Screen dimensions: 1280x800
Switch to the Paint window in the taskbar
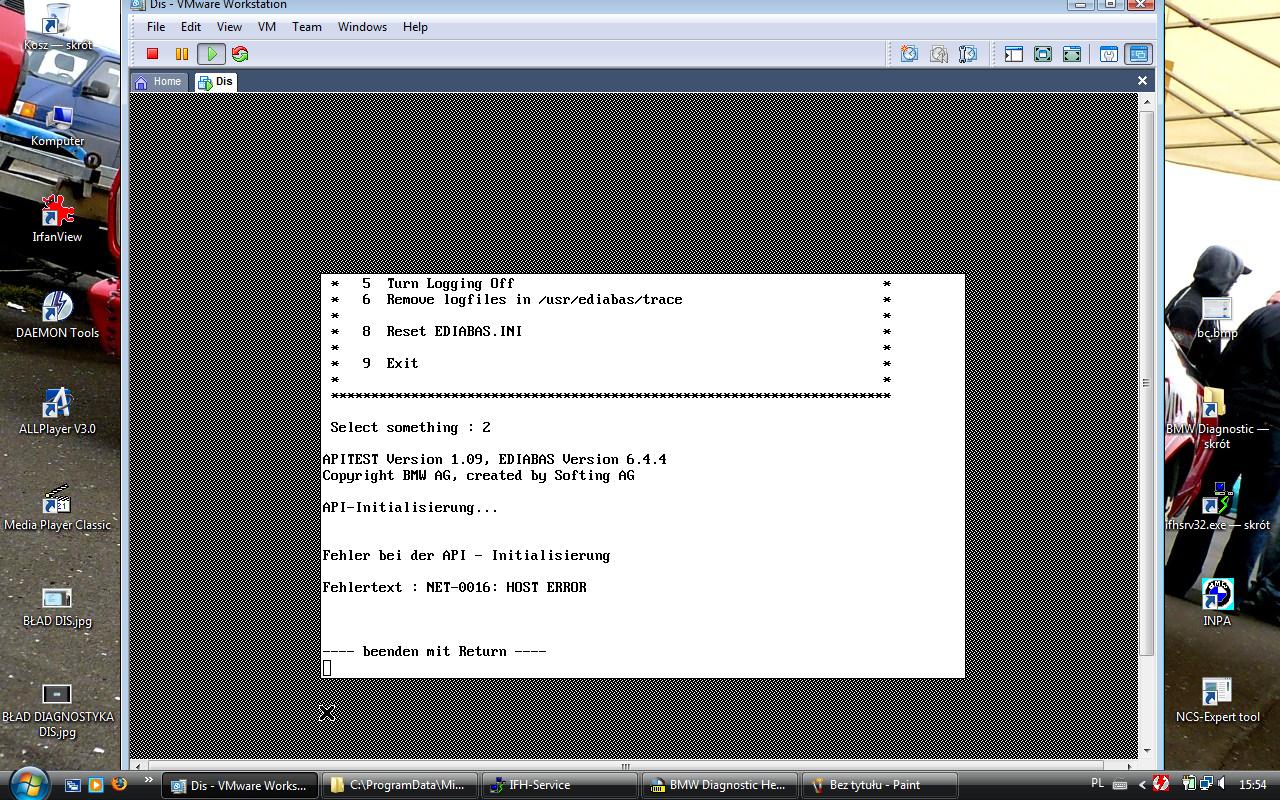point(880,785)
